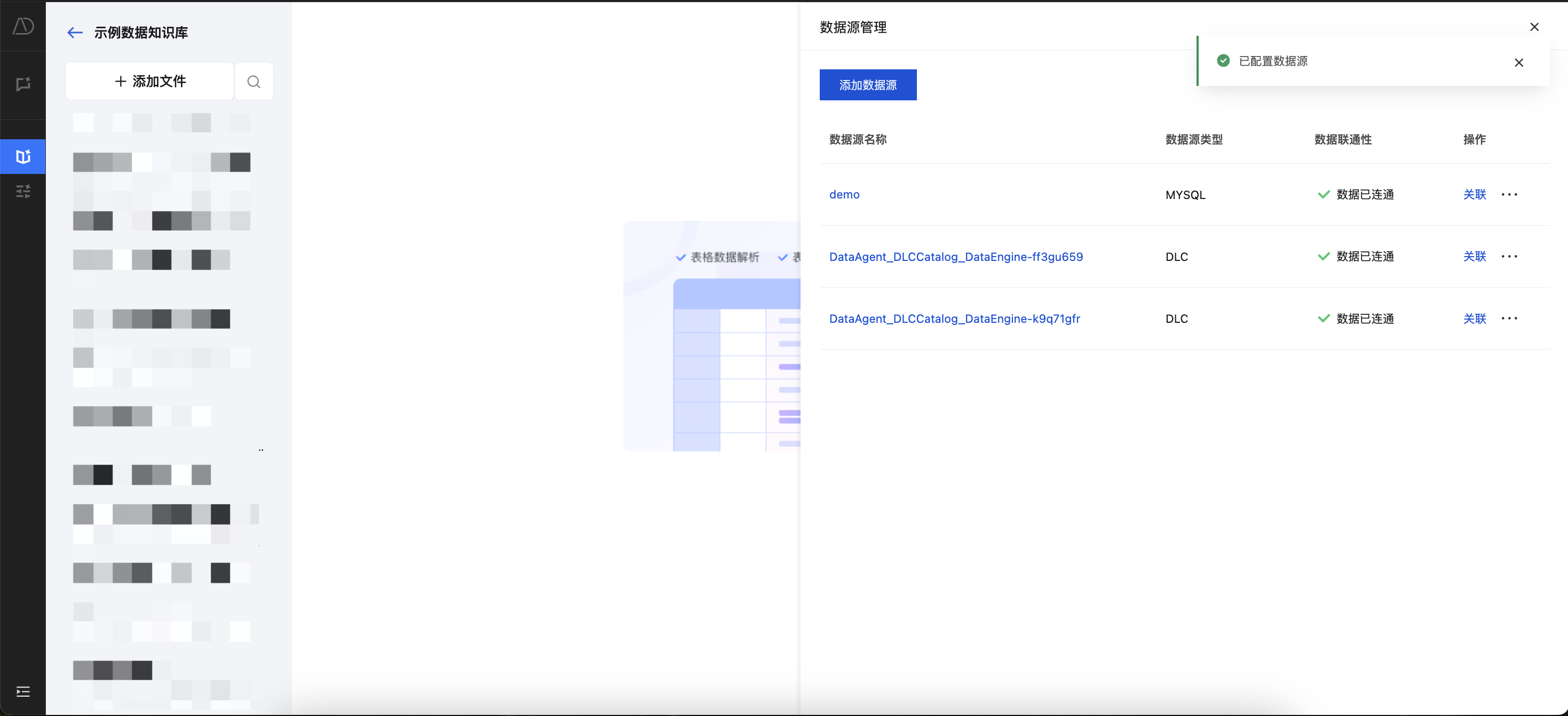Close the 数据源管理 panel
1568x716 pixels.
(x=1534, y=27)
